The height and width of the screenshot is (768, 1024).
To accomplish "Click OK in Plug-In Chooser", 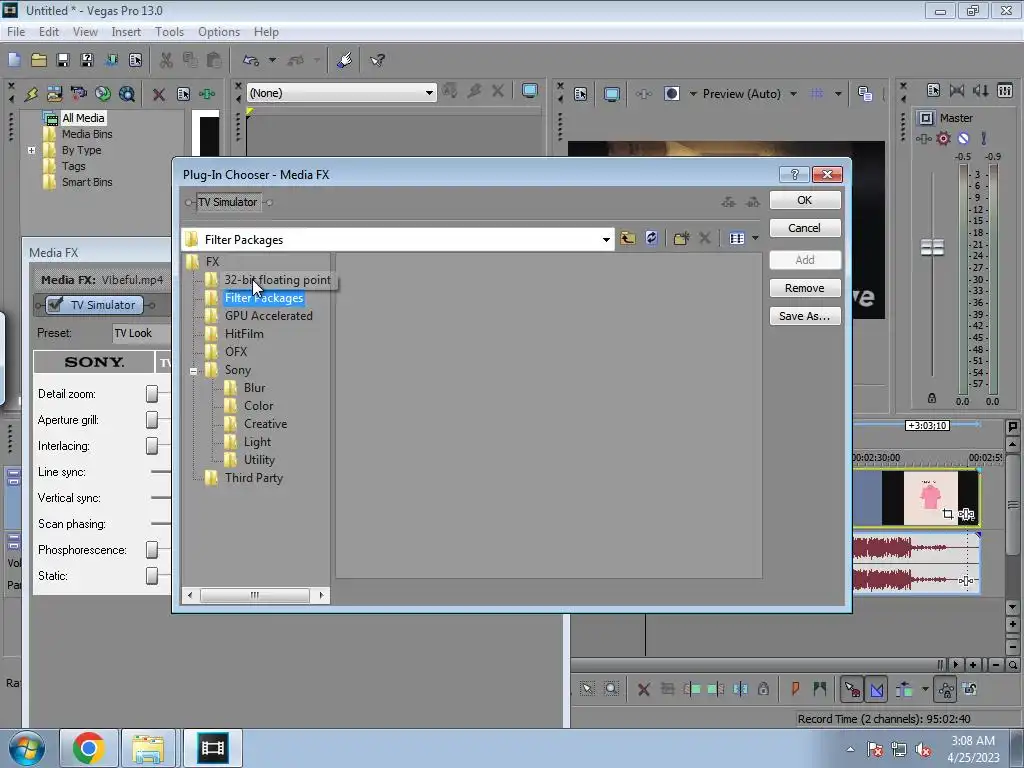I will point(805,200).
